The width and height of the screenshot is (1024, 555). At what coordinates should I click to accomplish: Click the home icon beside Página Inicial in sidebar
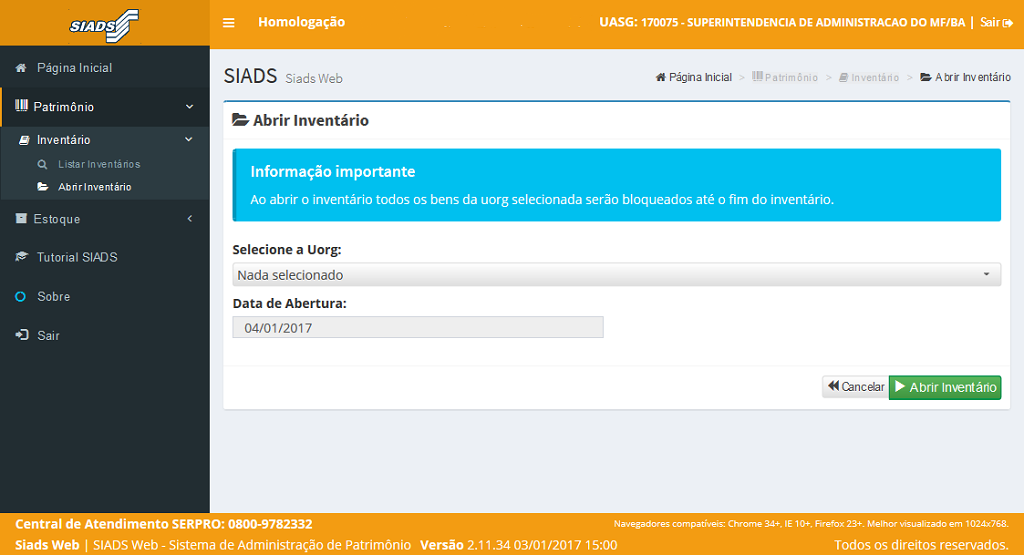21,68
